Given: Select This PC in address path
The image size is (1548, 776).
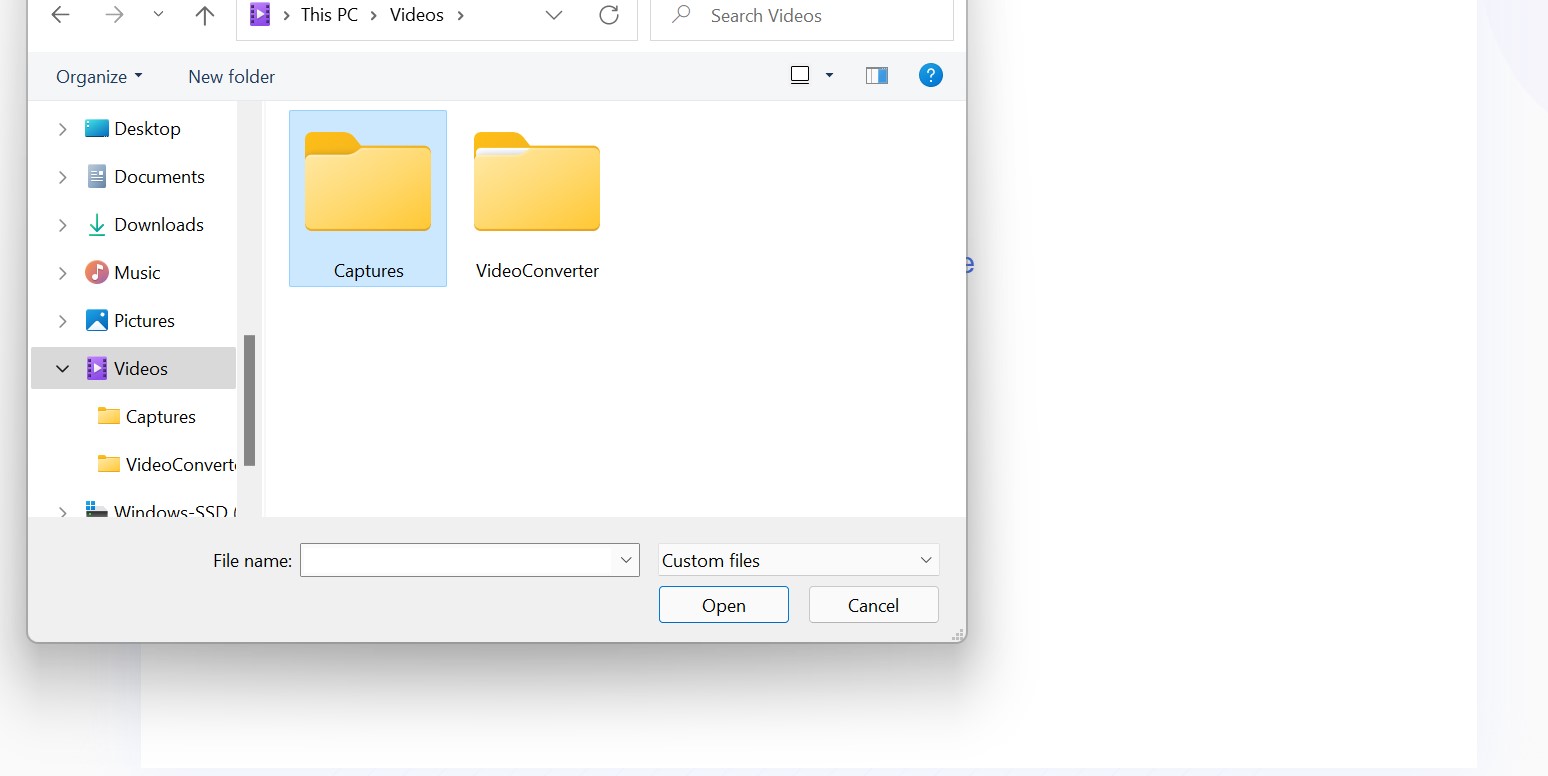Looking at the screenshot, I should pyautogui.click(x=329, y=15).
